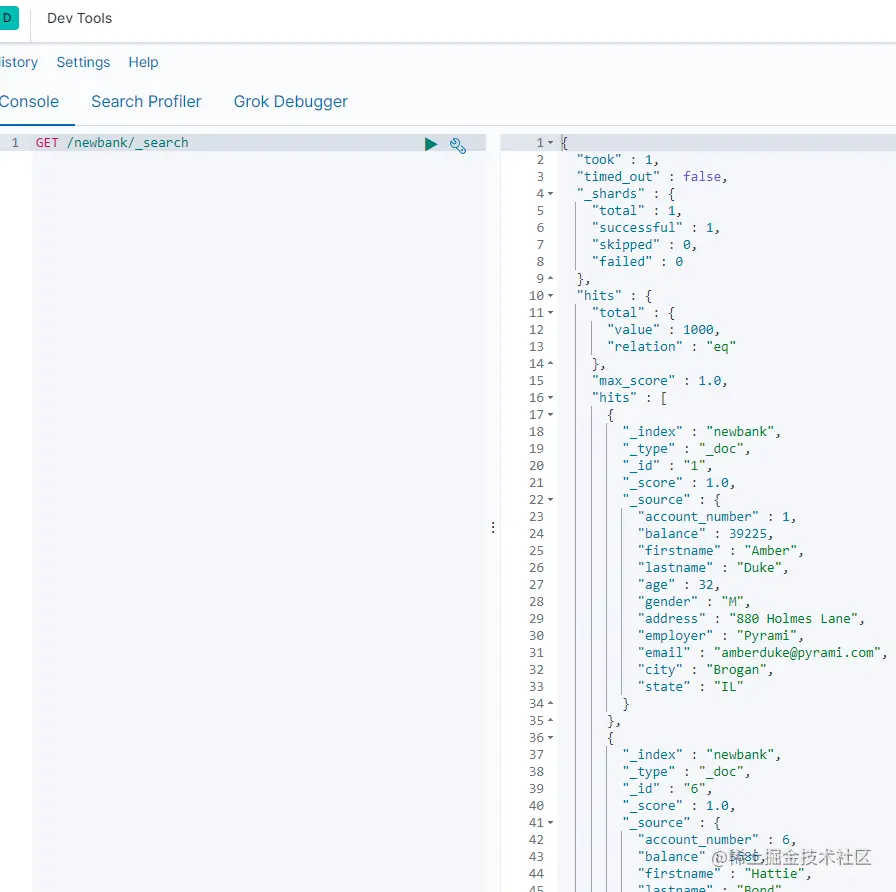Open the wrench actions menu for request
896x892 pixels.
[x=458, y=145]
